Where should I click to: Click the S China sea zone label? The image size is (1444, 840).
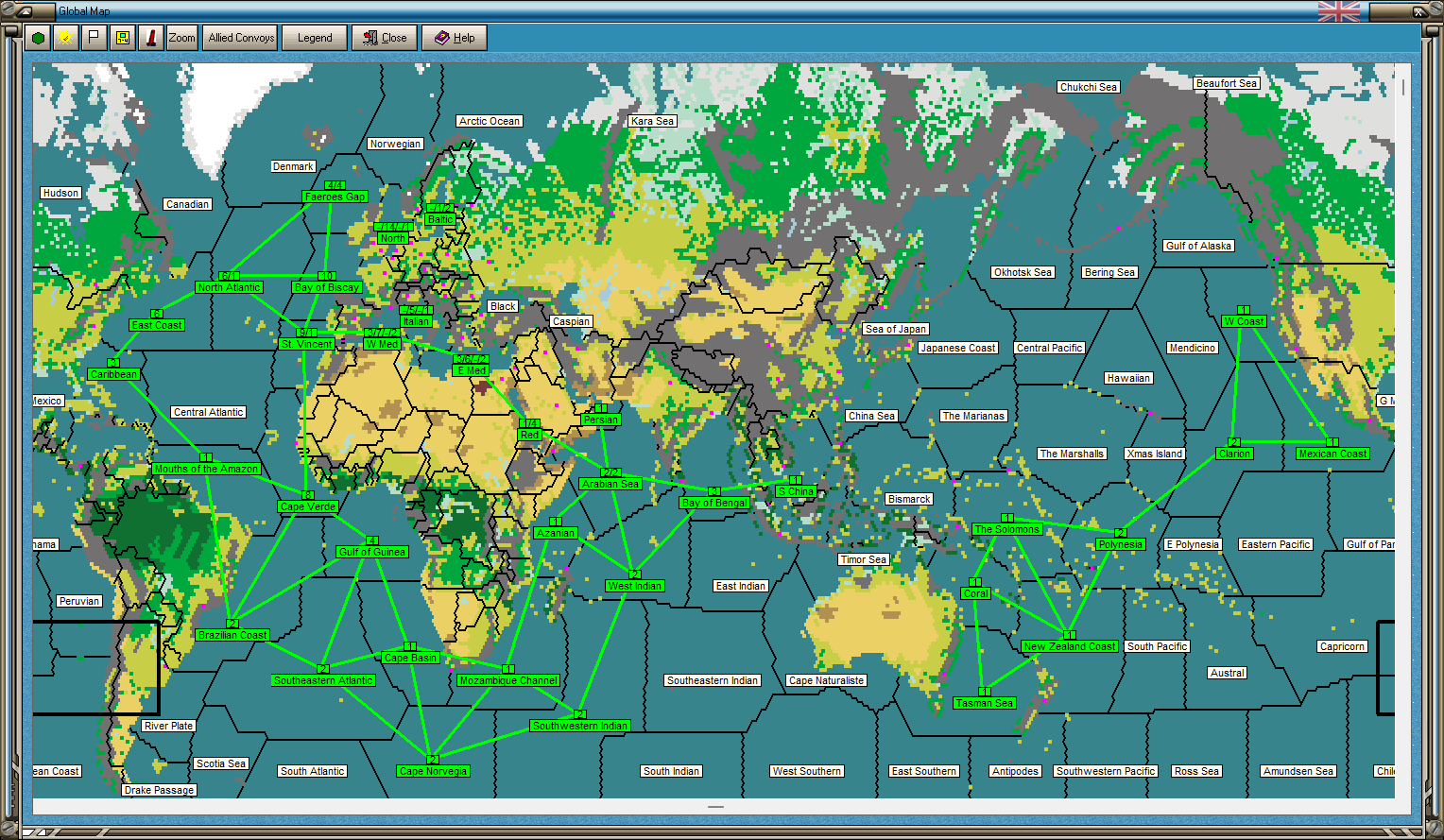click(x=796, y=491)
